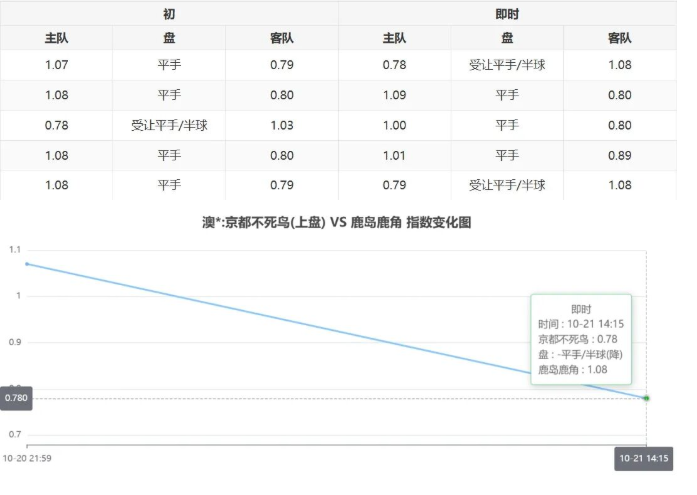This screenshot has width=697, height=495.
Task: Click the 1.09 live home odds cell
Action: (394, 96)
